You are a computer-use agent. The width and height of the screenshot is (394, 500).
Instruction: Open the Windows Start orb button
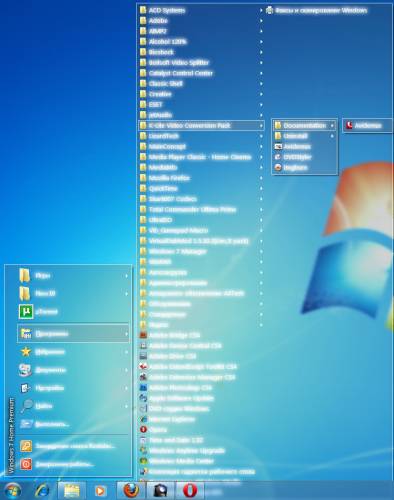[12, 490]
